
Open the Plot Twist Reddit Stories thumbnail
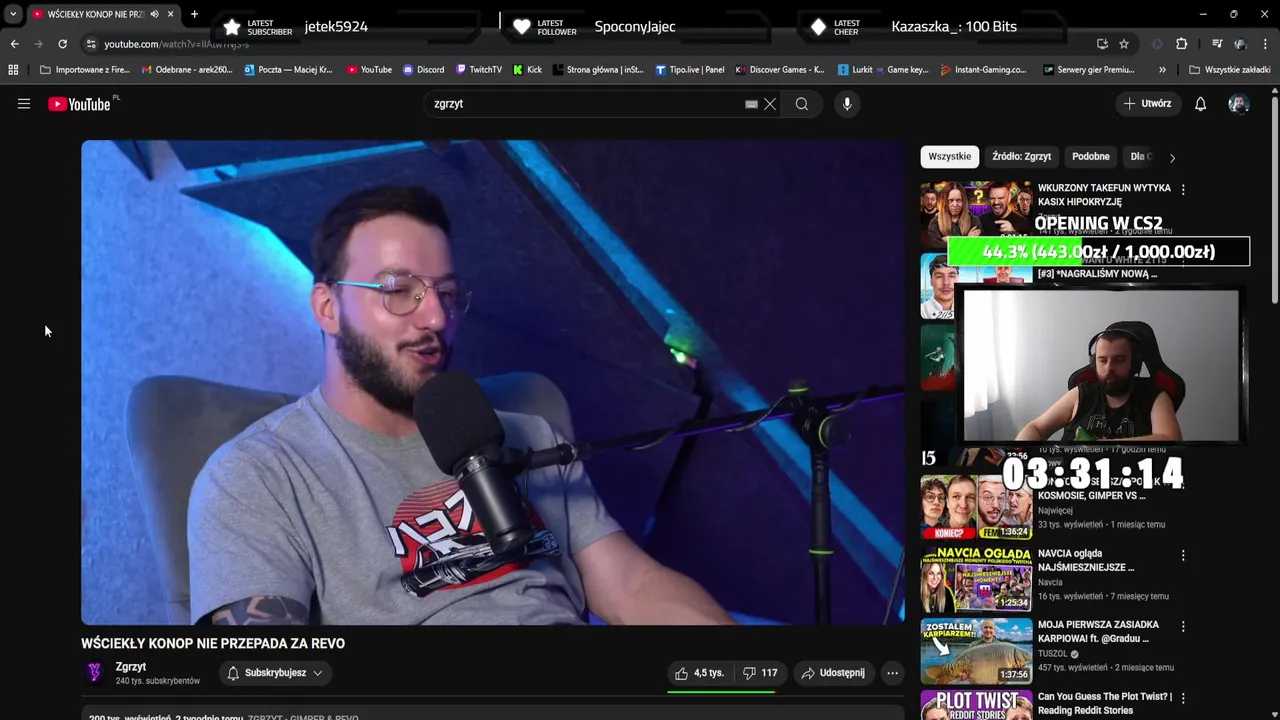coord(976,705)
